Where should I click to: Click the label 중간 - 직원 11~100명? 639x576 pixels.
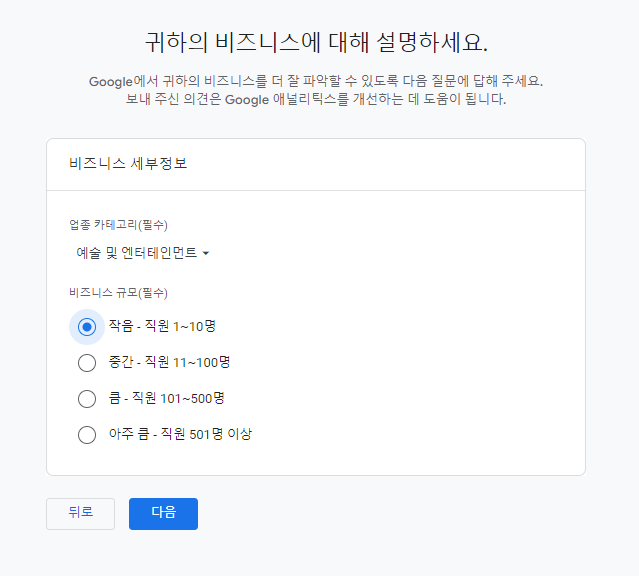(x=169, y=362)
